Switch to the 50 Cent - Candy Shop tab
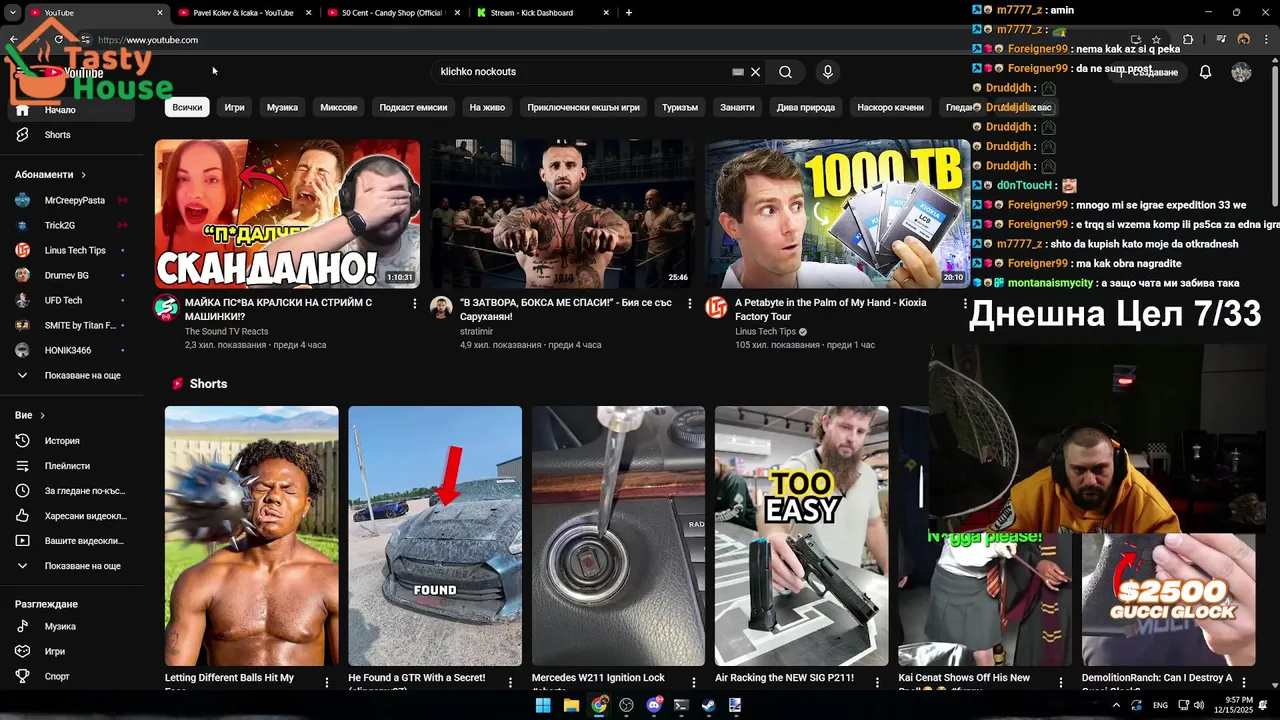This screenshot has width=1280, height=720. [394, 13]
